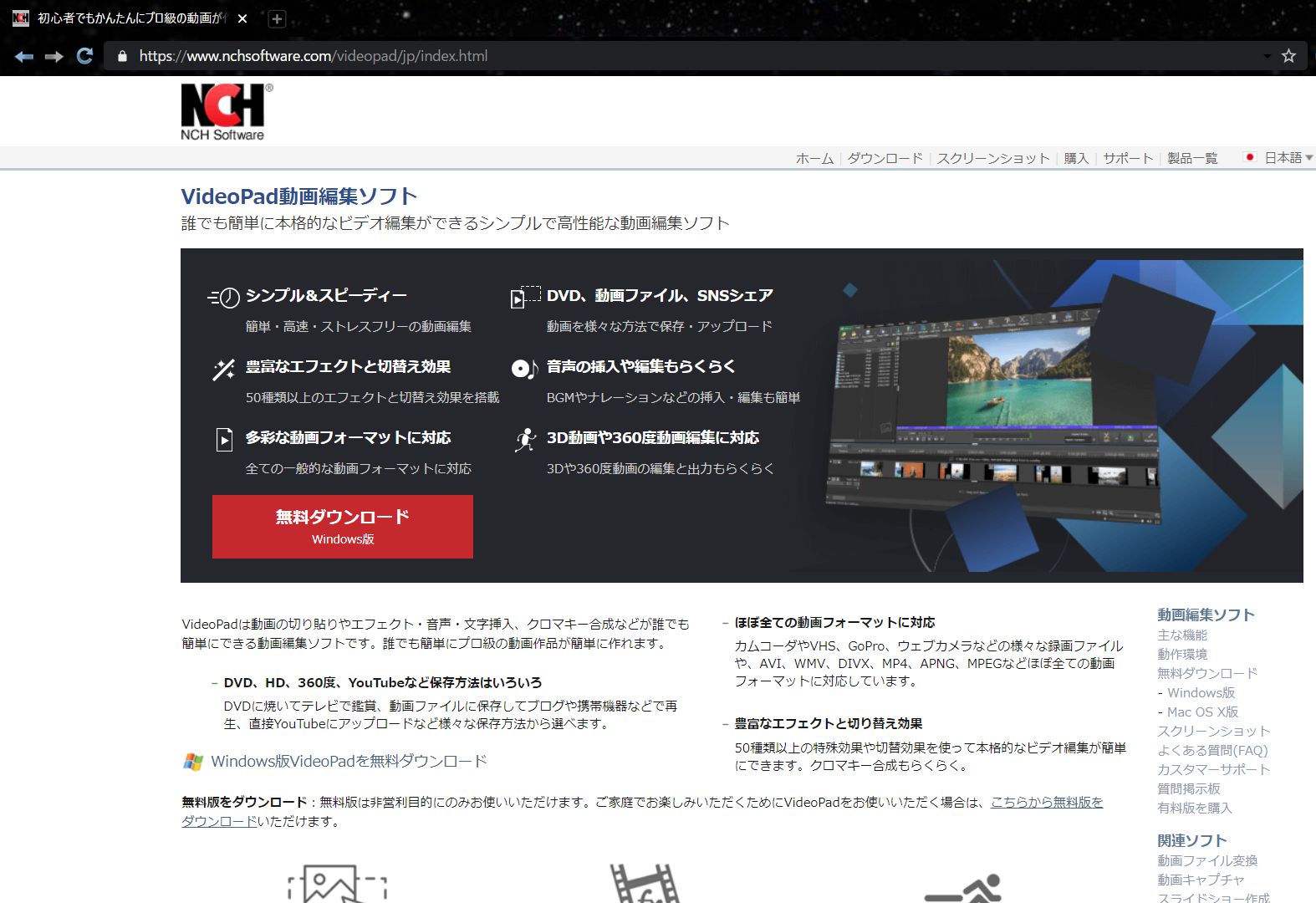Open 有料版を購入 in the sidebar
The height and width of the screenshot is (903, 1316).
(x=1194, y=809)
